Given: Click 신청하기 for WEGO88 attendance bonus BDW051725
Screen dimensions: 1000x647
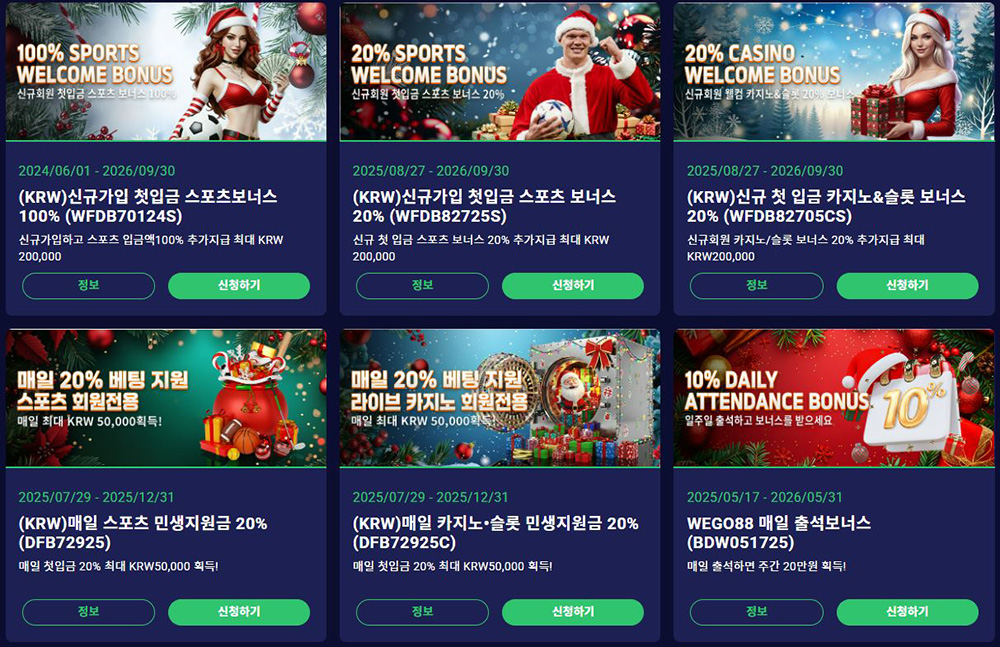Looking at the screenshot, I should (x=908, y=613).
